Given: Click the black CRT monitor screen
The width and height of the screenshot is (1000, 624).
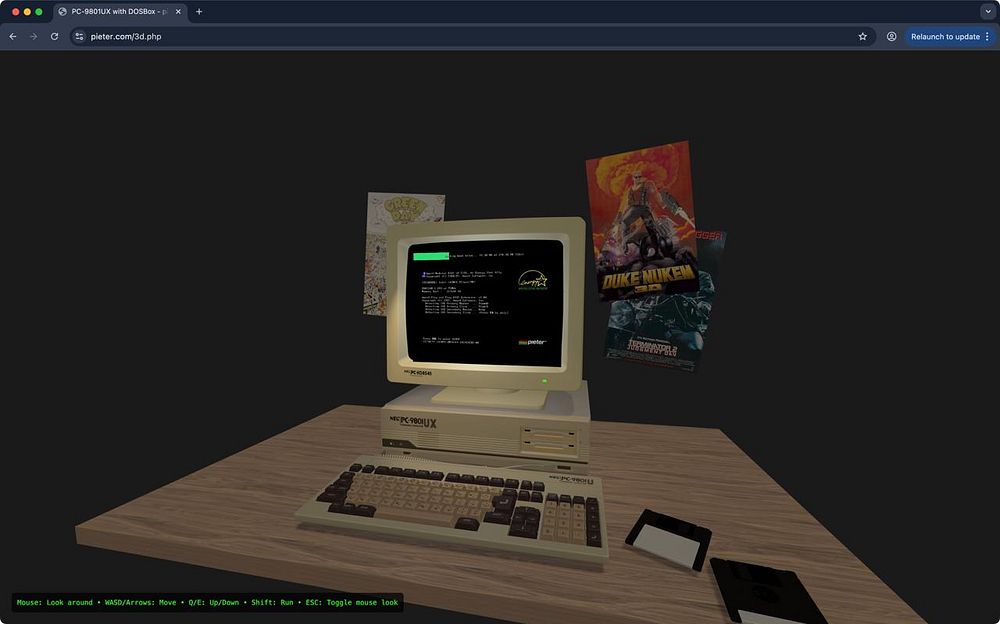Looking at the screenshot, I should coord(485,302).
